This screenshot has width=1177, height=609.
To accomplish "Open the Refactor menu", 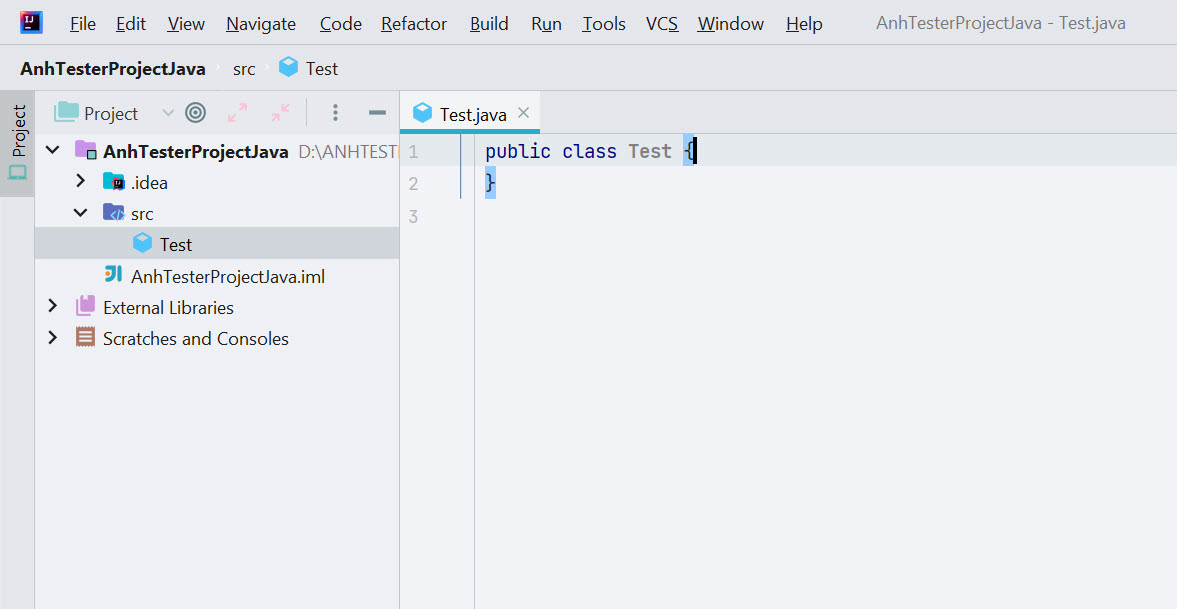I will coord(414,24).
